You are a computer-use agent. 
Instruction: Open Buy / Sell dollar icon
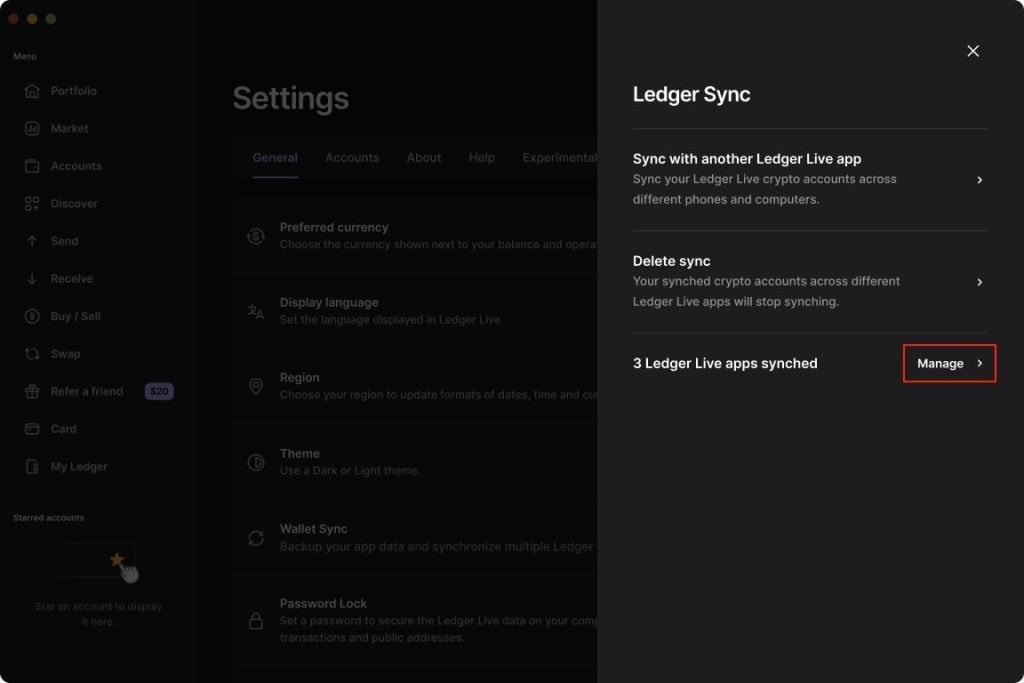tap(32, 316)
